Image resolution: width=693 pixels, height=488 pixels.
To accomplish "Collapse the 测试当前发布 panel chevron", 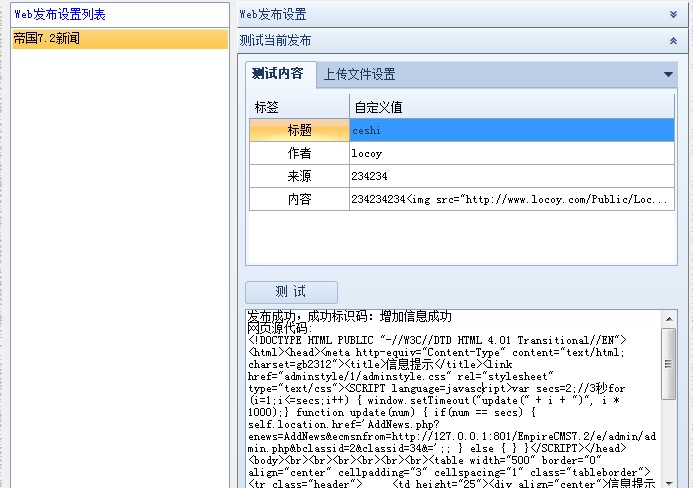I will [x=673, y=41].
